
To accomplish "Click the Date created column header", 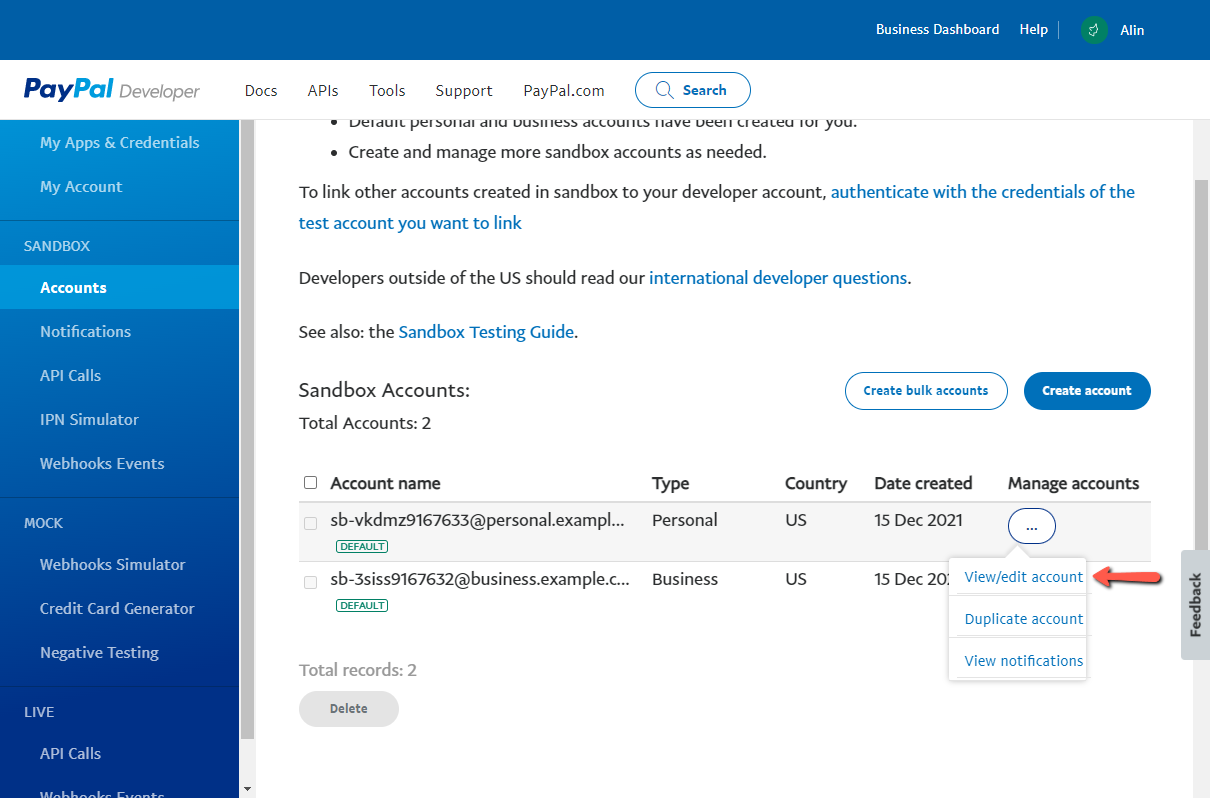I will (923, 483).
